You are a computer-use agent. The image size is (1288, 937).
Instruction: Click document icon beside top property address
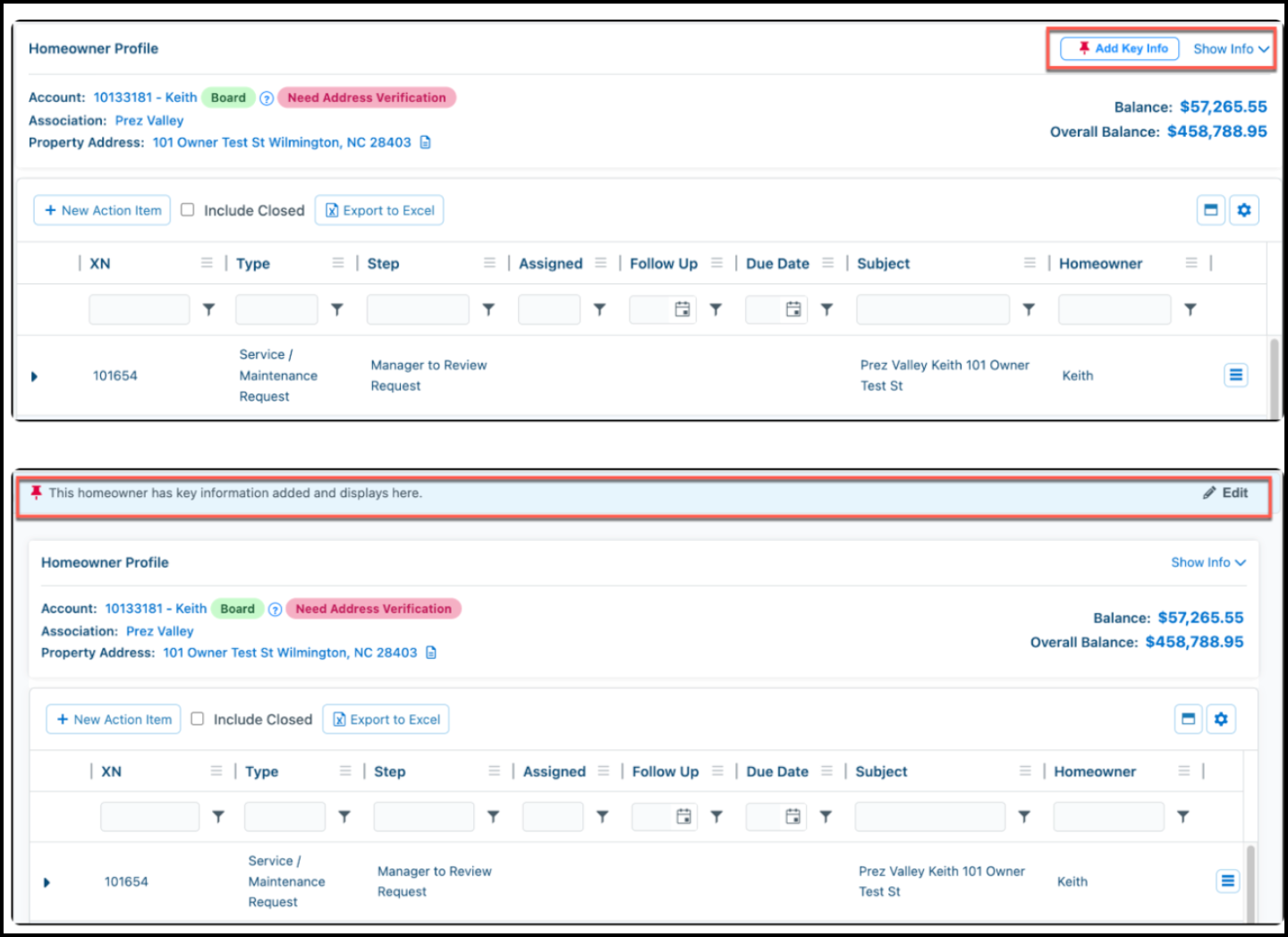[x=426, y=142]
